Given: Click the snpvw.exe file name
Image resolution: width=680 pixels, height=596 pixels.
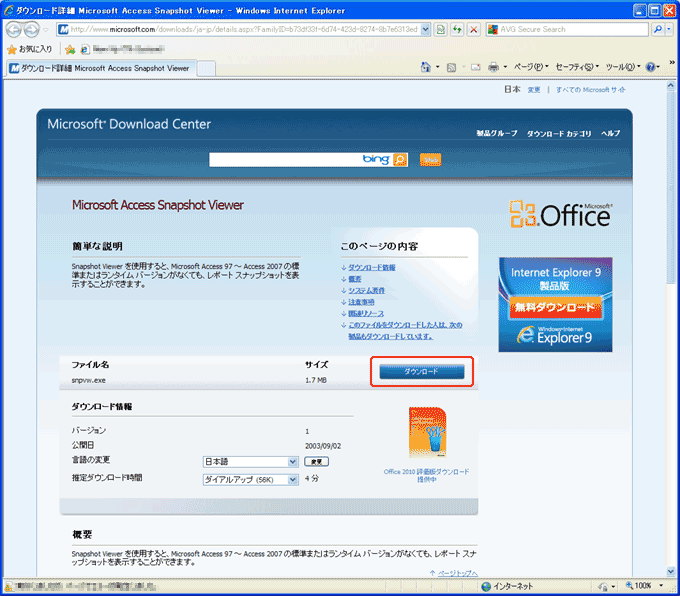Looking at the screenshot, I should 88,380.
